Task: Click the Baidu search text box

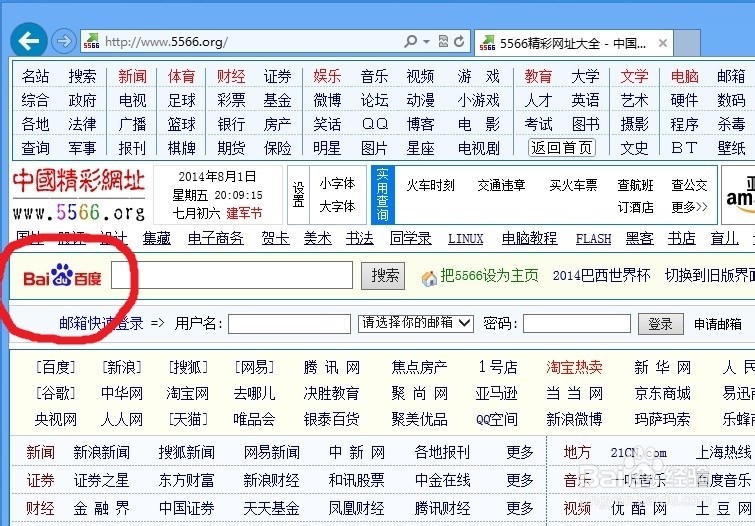Action: [232, 275]
